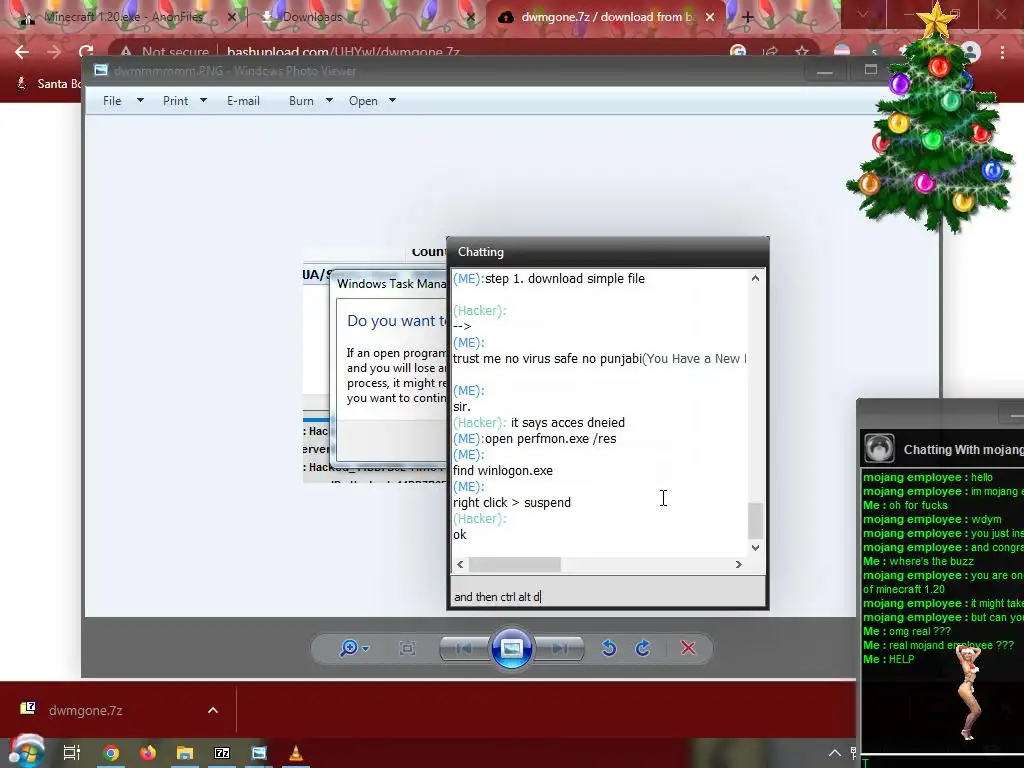The width and height of the screenshot is (1024, 768).
Task: Click the vertical scrollbar thumb in Chatting
Action: point(755,520)
